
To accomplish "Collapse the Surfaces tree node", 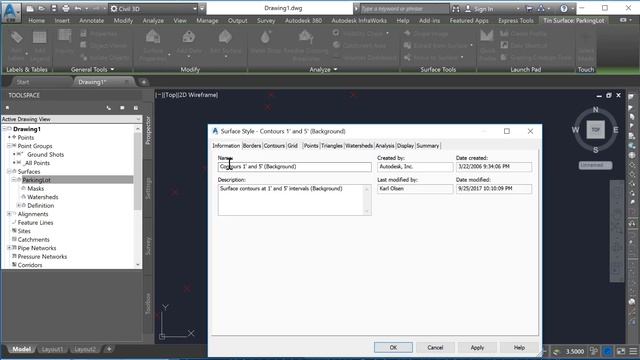I will click(x=9, y=171).
